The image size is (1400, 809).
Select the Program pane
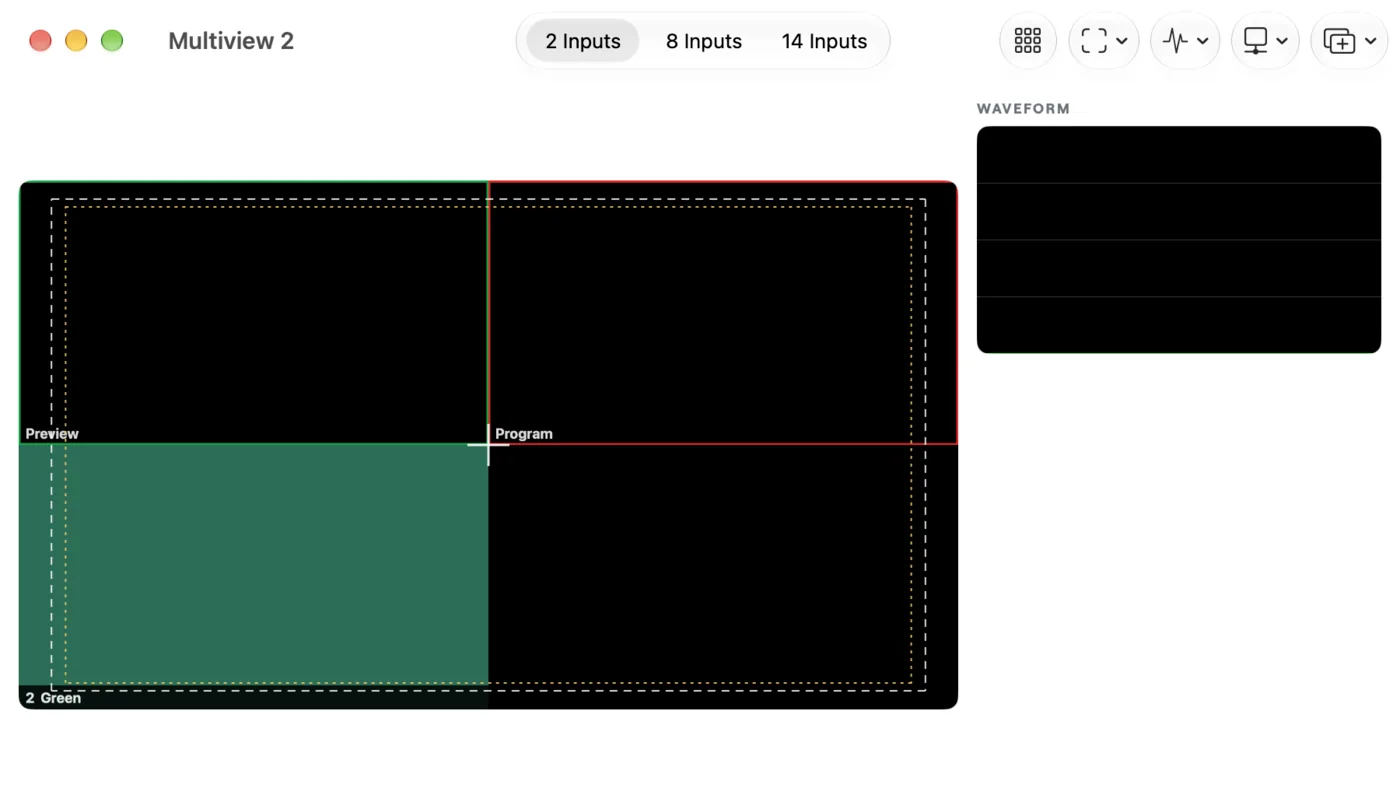point(723,312)
